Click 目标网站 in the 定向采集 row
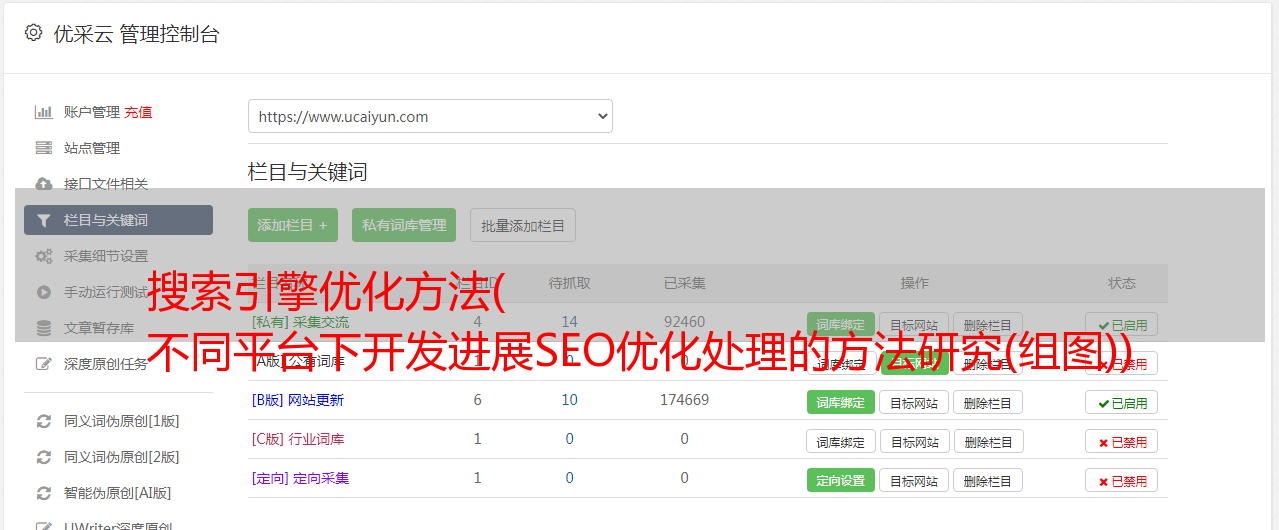 pos(914,480)
